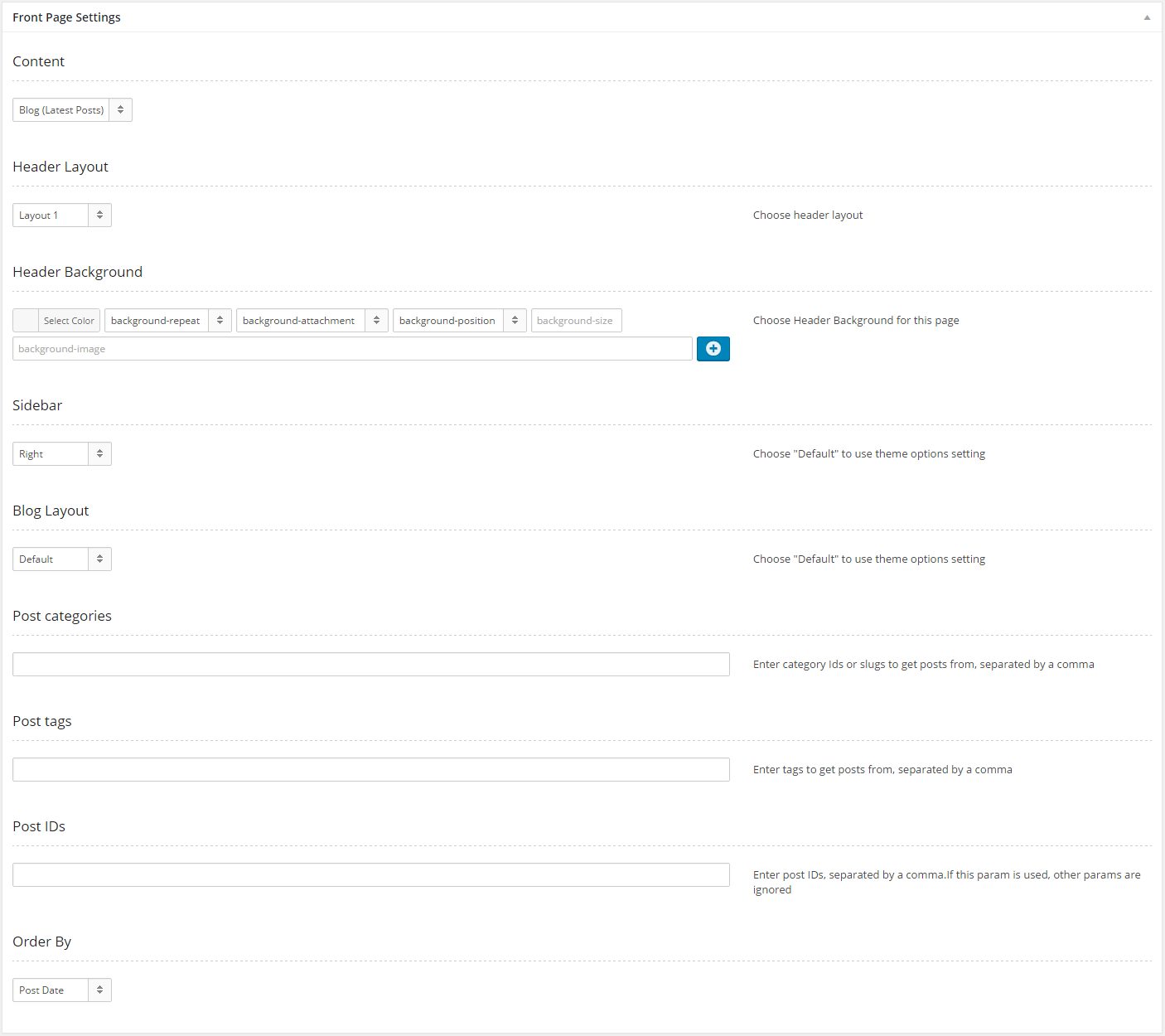Open the Blog Layout dropdown set to Default
Screen dimensions: 1165x1036
click(62, 559)
